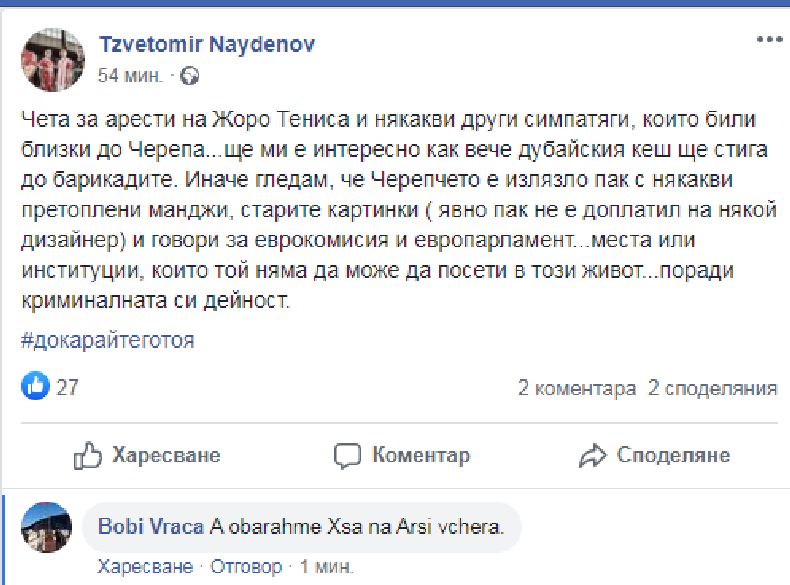
Task: Open the 2 коментара link
Action: 576,388
